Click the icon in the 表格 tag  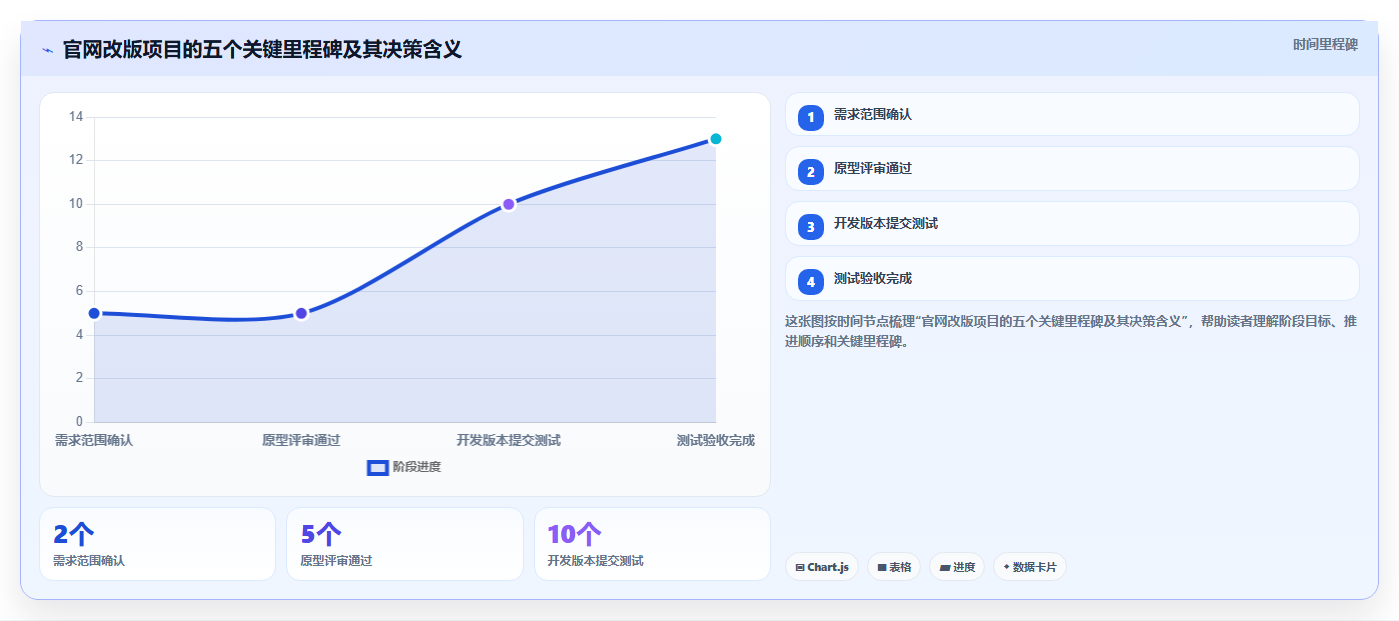(882, 567)
